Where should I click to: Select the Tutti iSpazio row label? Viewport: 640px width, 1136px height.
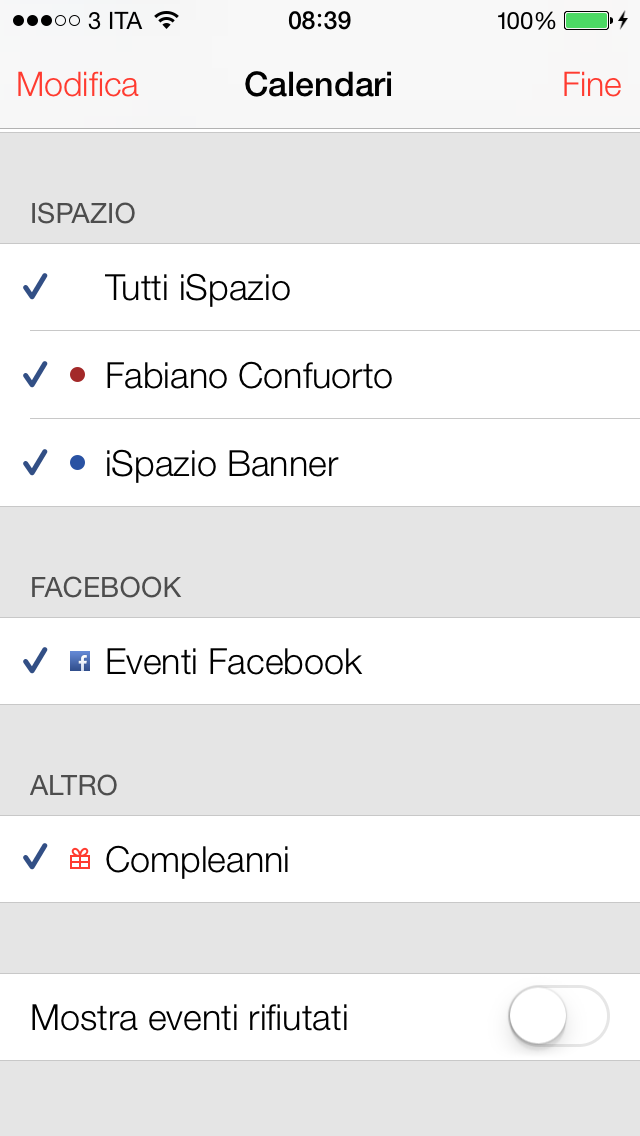tap(198, 288)
